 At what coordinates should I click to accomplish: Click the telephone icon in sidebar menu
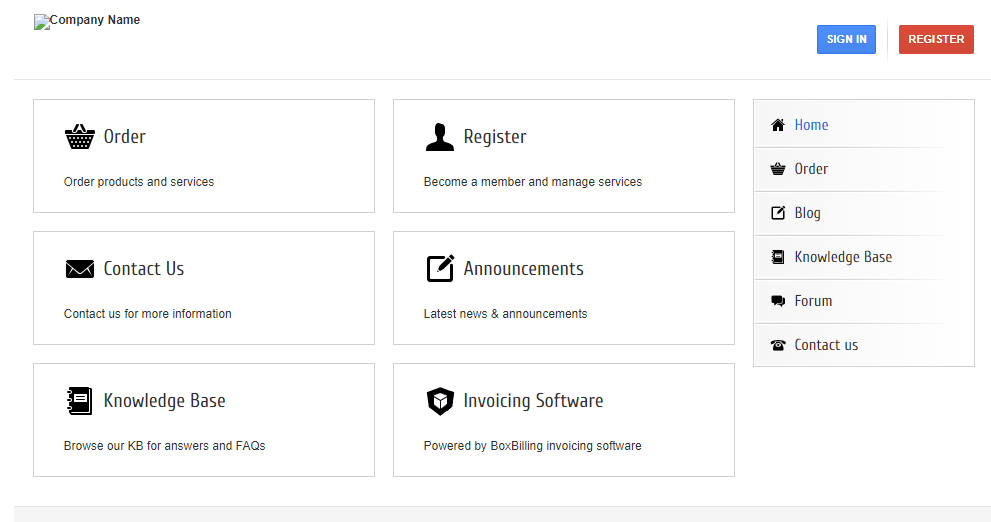tap(778, 345)
